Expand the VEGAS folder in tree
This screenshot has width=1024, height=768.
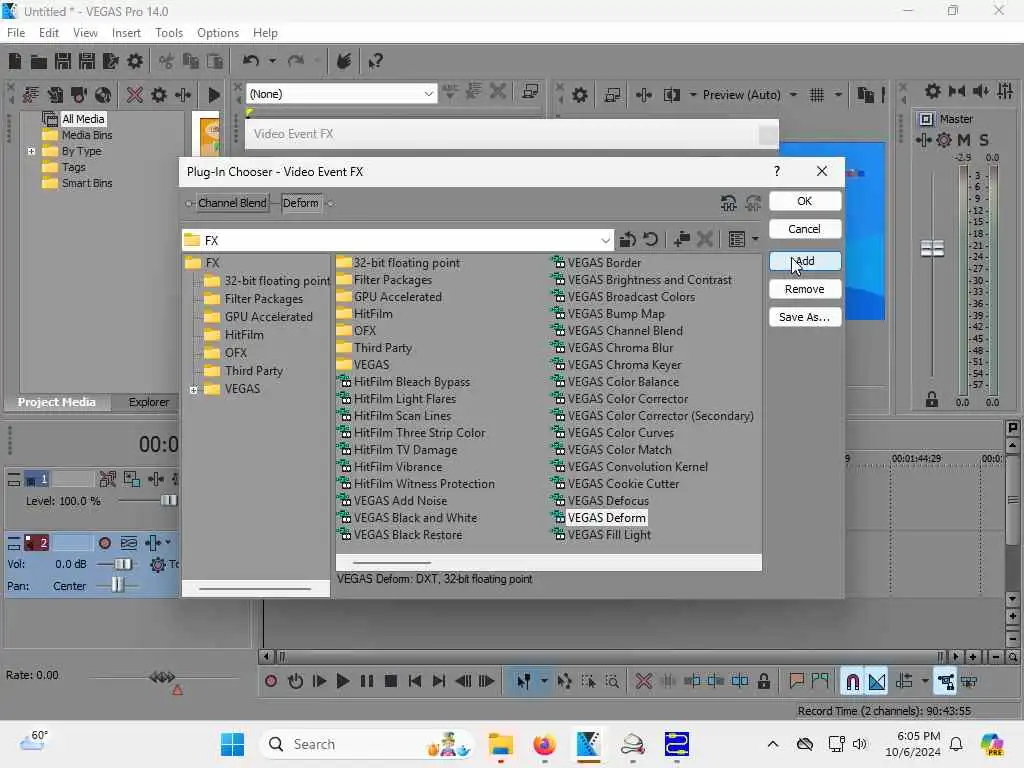[x=193, y=390]
